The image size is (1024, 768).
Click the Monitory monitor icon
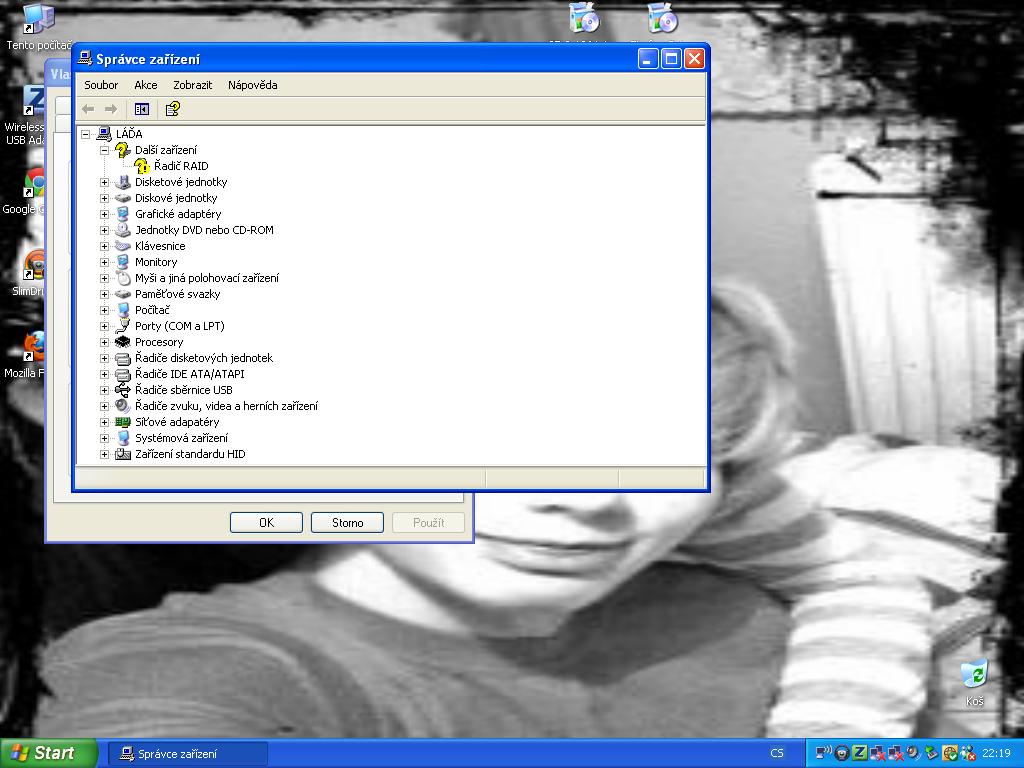click(x=123, y=262)
